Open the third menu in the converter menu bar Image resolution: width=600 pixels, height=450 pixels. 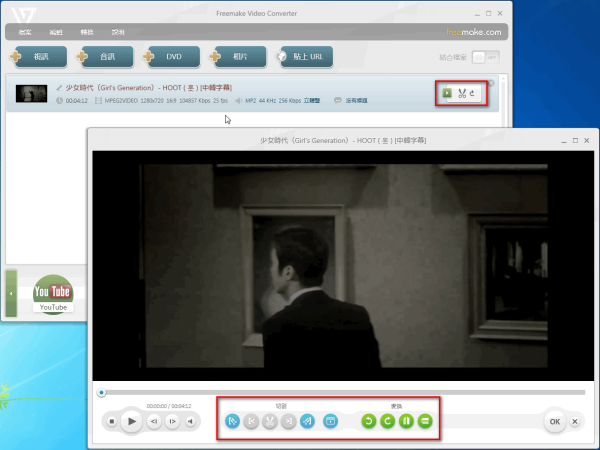tap(87, 32)
